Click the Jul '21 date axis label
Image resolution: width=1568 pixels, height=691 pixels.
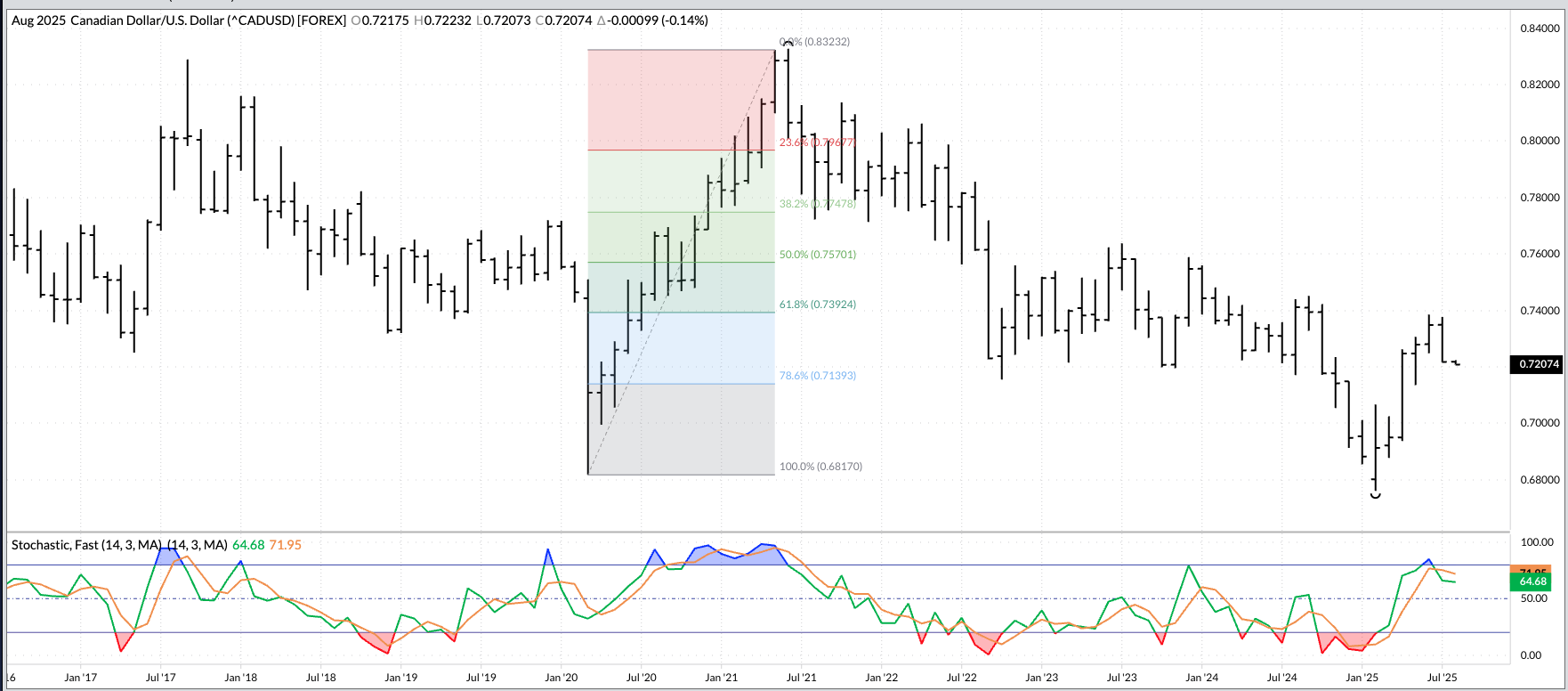tap(801, 678)
